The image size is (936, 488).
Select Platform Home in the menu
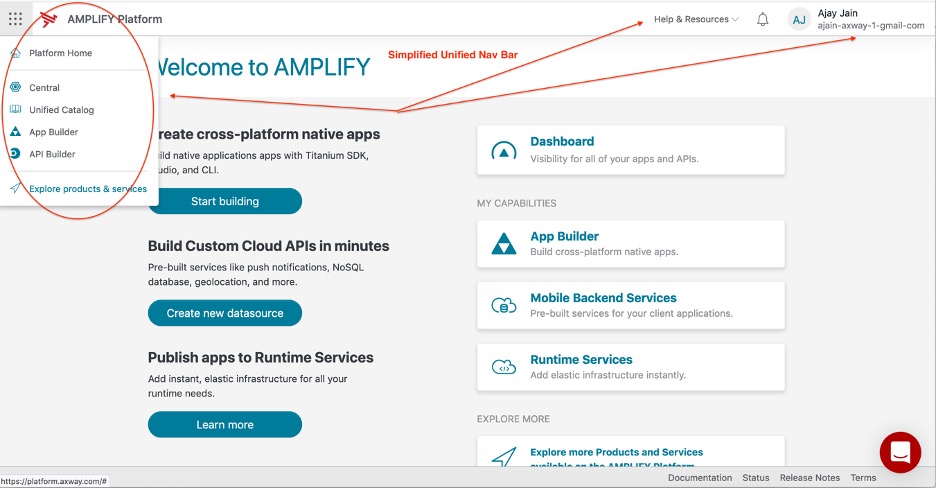pos(60,53)
